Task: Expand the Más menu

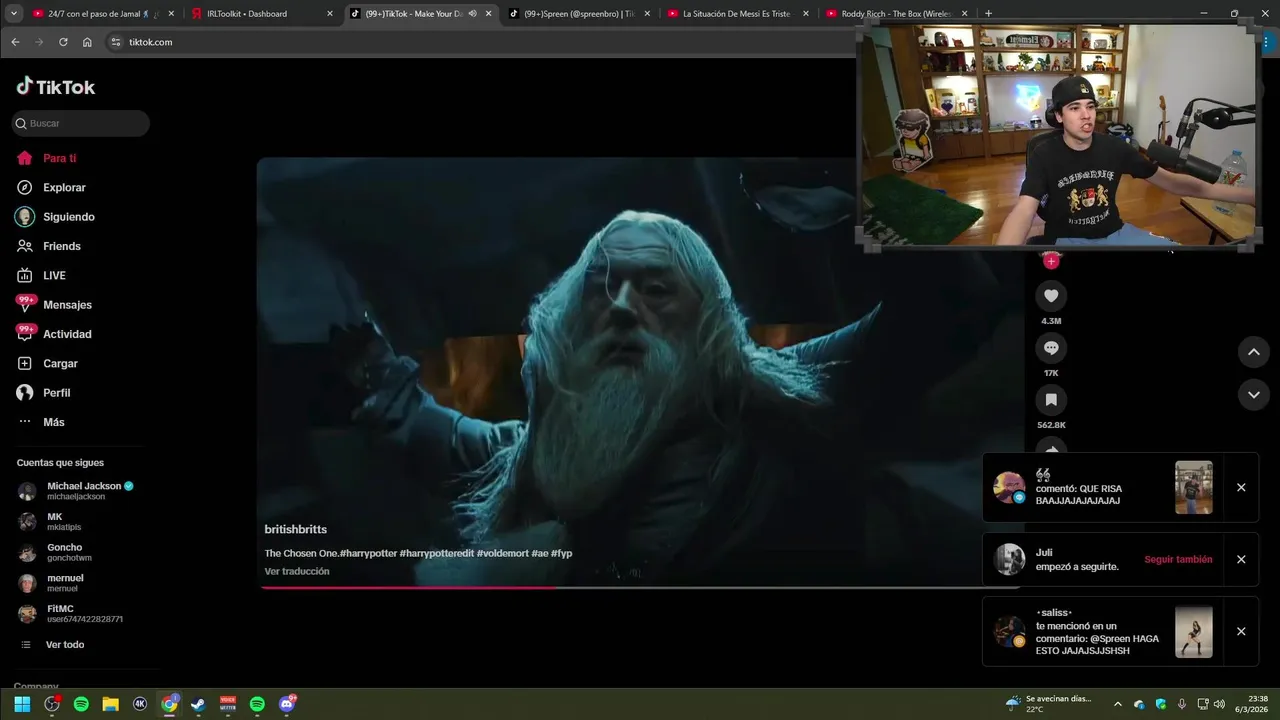Action: (41, 422)
